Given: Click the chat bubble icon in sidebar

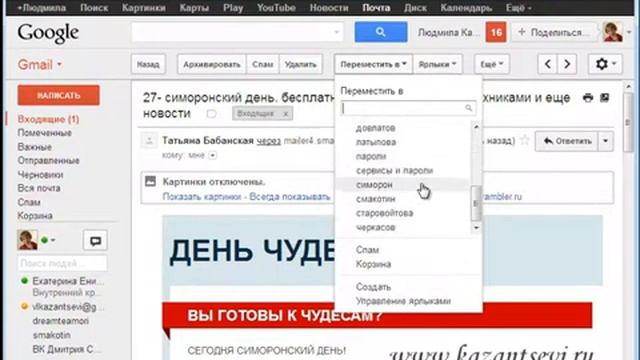Looking at the screenshot, I should pyautogui.click(x=96, y=240).
